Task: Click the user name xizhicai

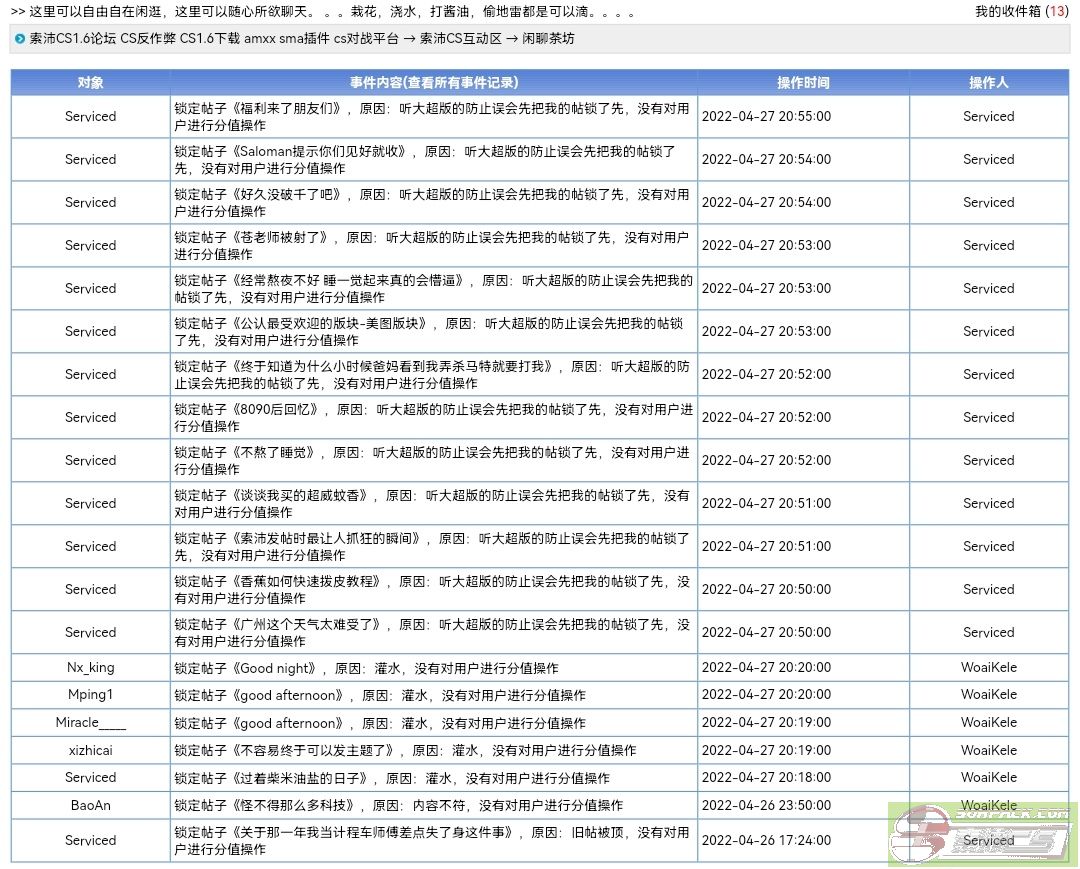Action: [x=90, y=751]
